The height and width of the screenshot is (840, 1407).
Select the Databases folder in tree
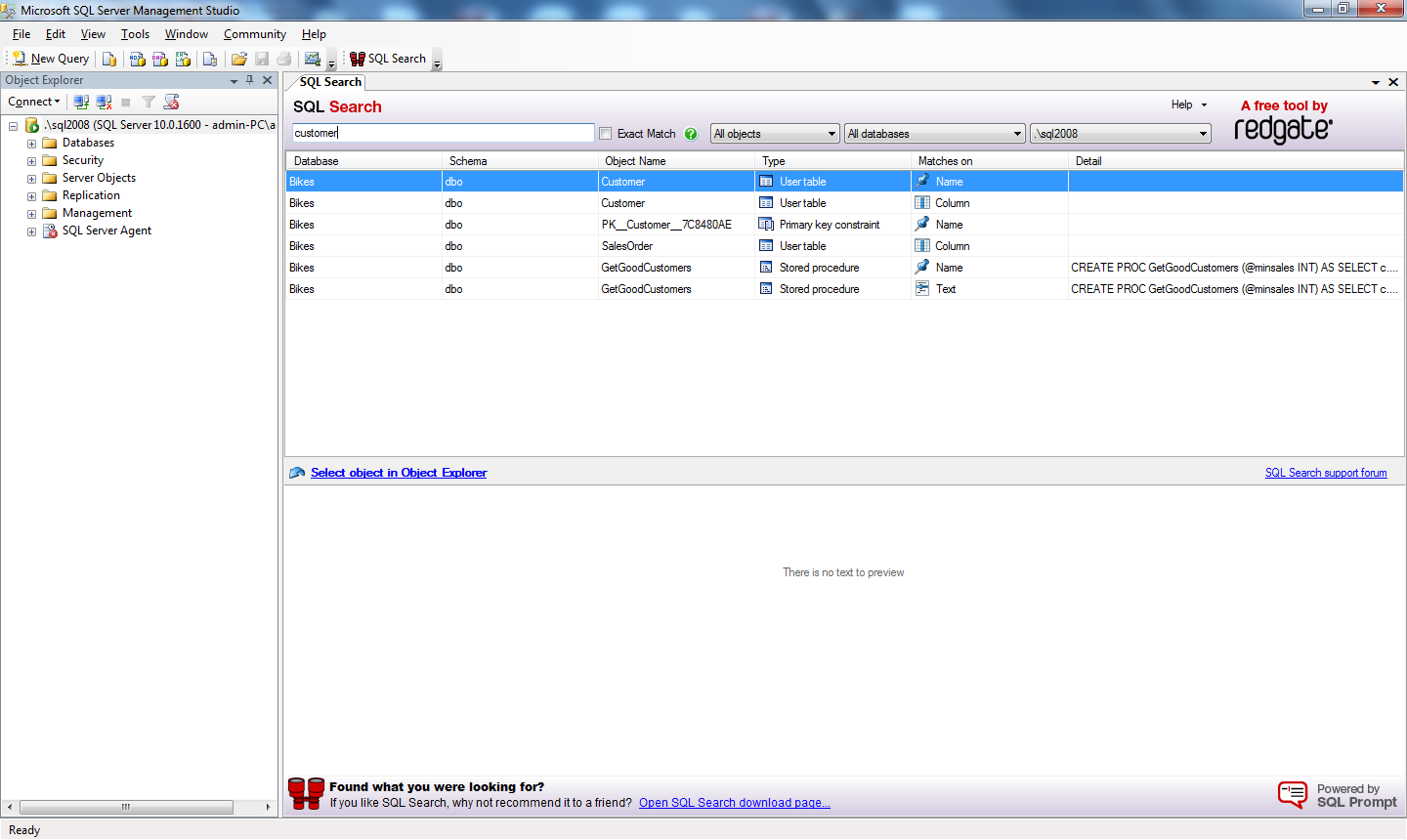(x=88, y=143)
